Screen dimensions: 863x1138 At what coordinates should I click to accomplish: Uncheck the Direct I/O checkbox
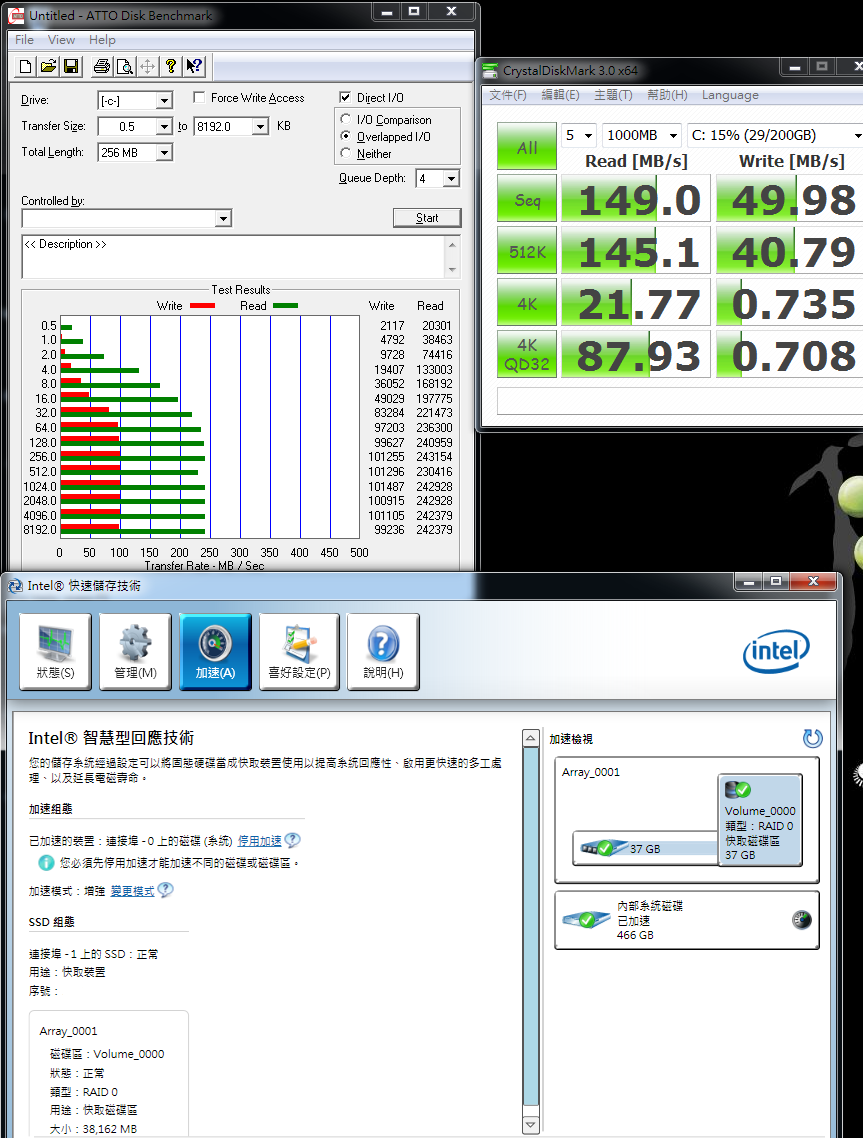(345, 97)
